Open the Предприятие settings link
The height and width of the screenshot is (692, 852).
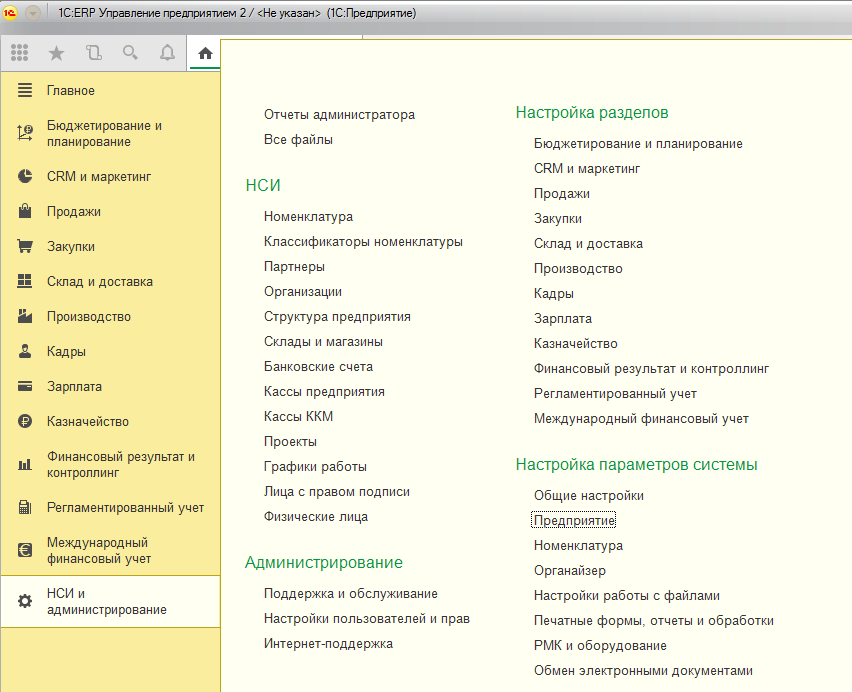click(574, 521)
